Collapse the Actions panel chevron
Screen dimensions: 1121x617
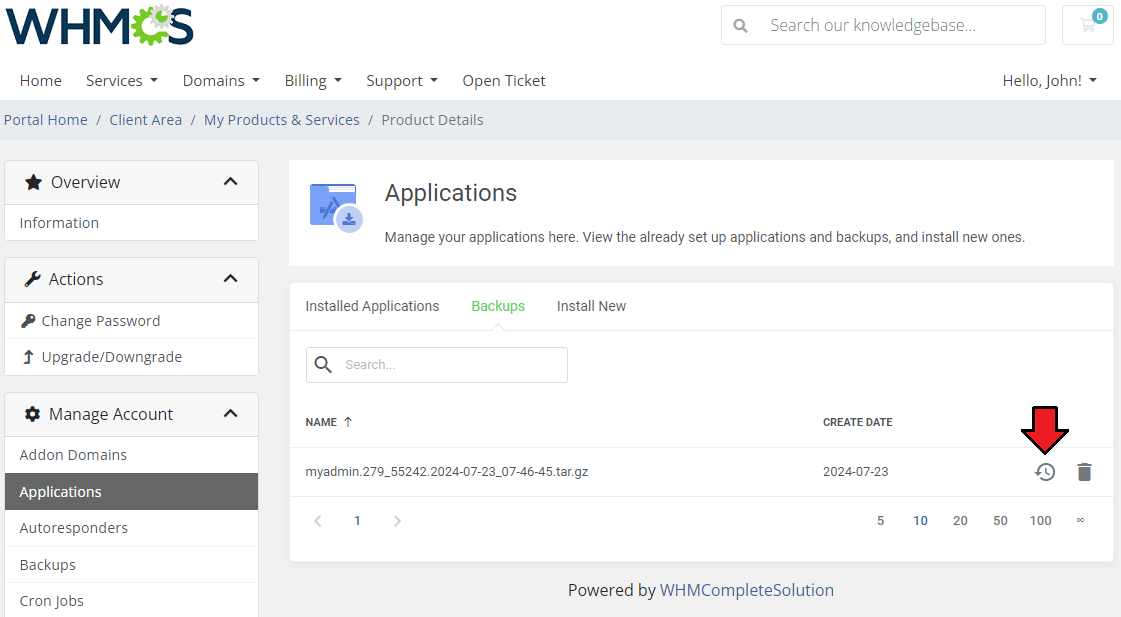point(230,278)
